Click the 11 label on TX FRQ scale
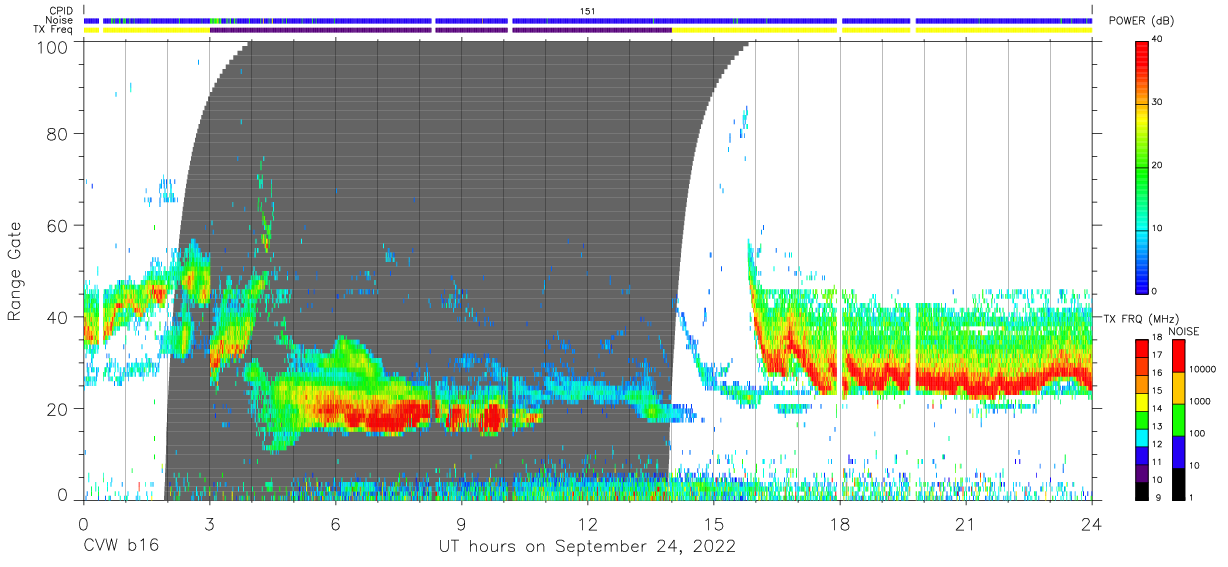Screen dimensions: 1228x567 point(1158,462)
